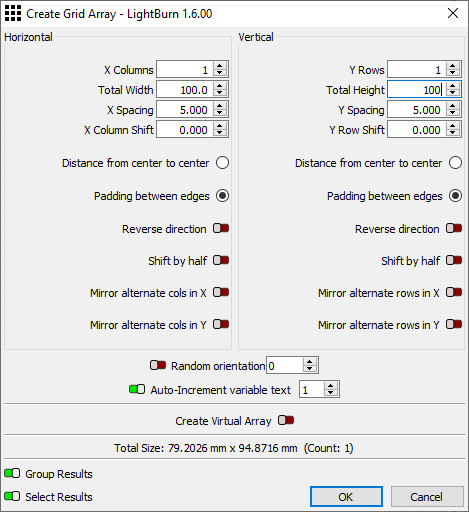Increase X Columns with up arrow

coord(219,66)
